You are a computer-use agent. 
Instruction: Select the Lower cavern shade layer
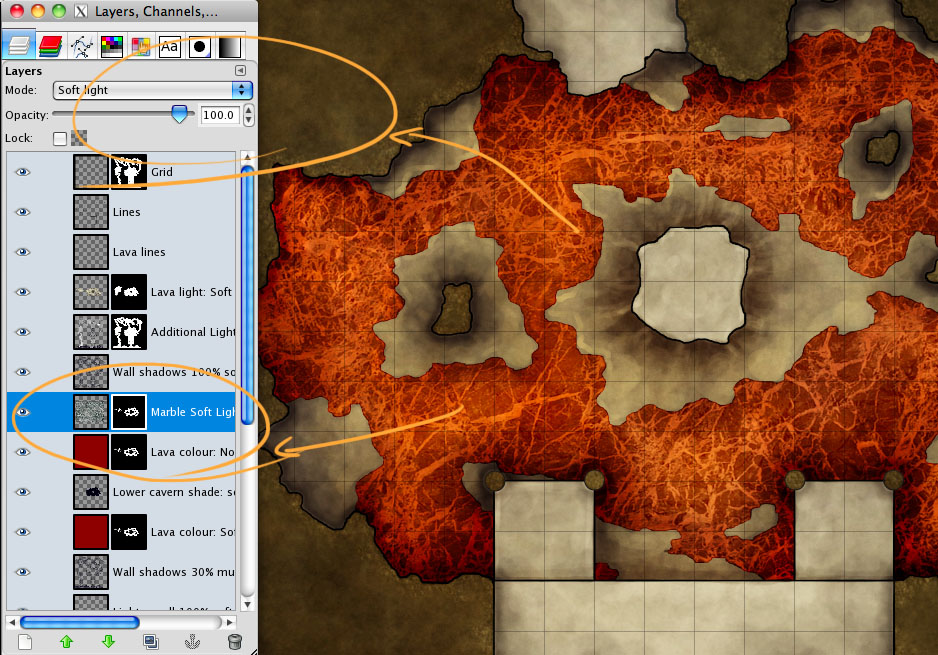pos(170,492)
